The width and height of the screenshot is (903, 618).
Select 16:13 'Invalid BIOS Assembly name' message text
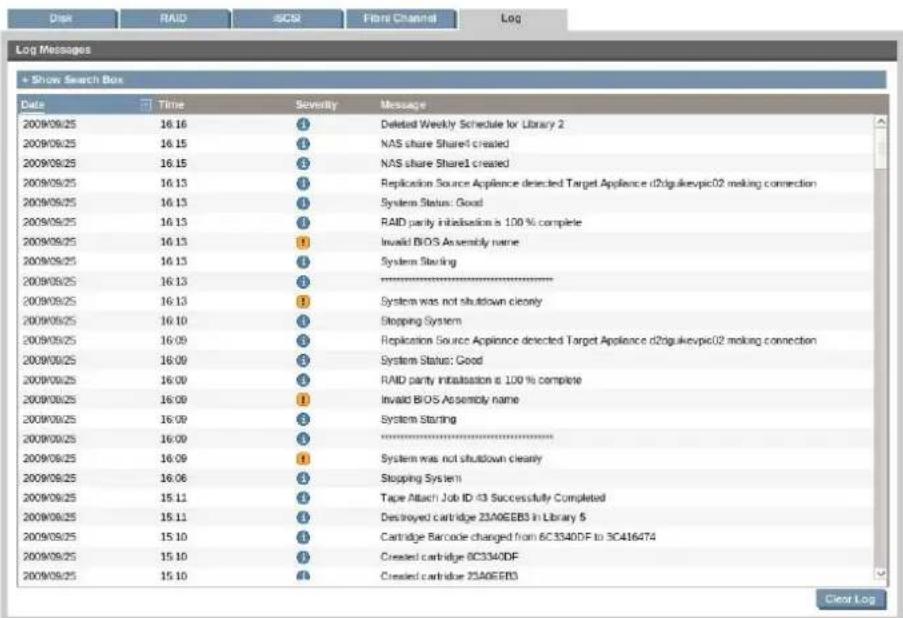(x=450, y=242)
